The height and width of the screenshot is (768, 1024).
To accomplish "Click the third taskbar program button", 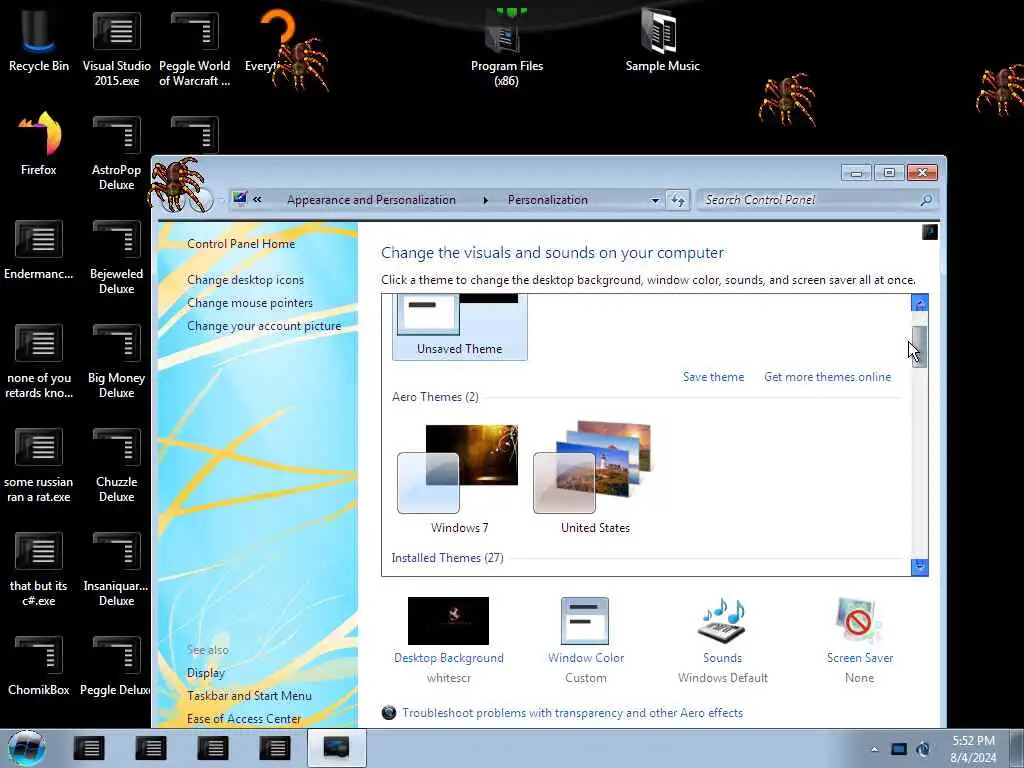I will tap(213, 748).
